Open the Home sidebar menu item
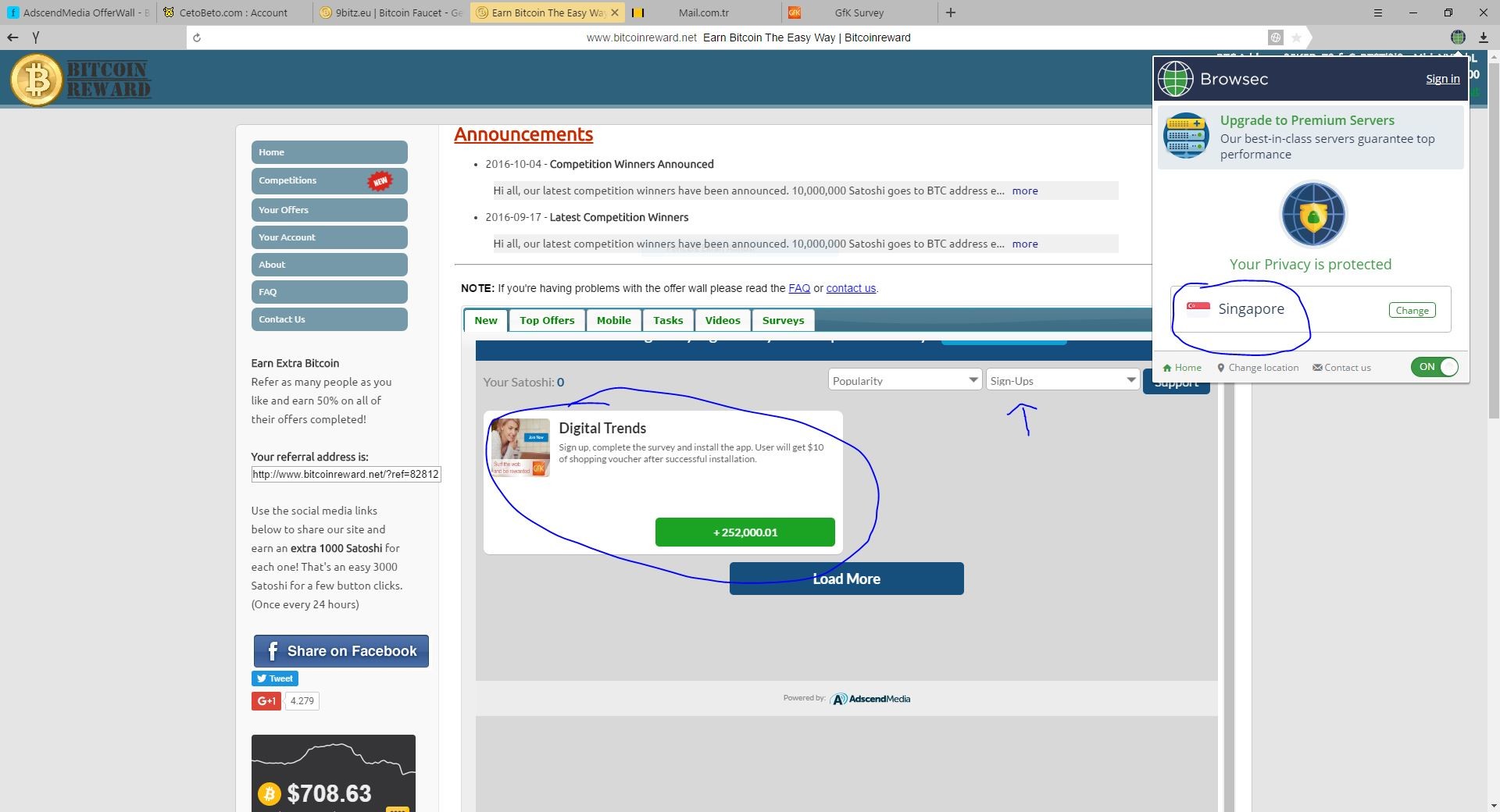 tap(329, 152)
